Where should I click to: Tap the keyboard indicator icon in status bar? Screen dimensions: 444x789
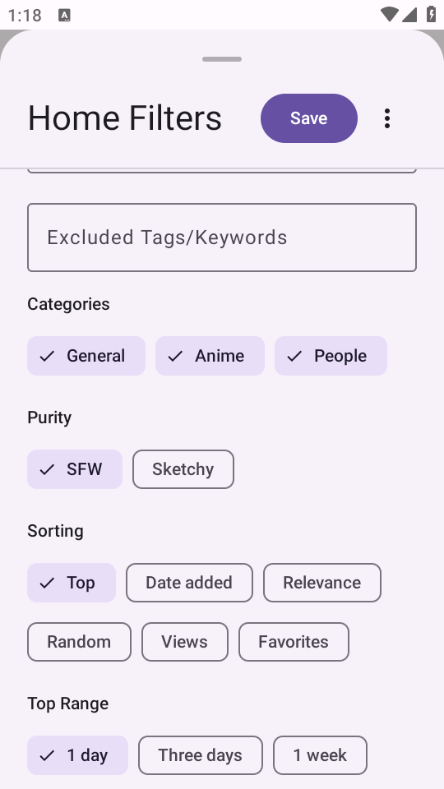(64, 15)
